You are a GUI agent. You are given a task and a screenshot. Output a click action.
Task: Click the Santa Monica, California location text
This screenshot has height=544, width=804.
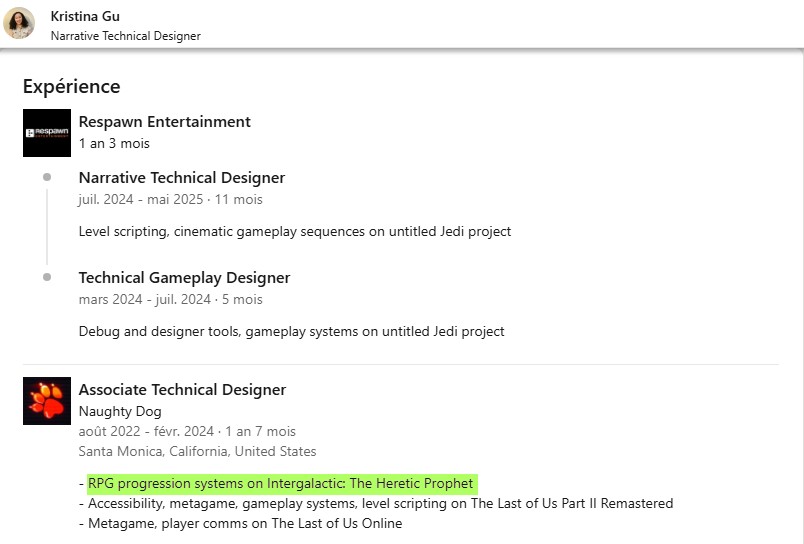pos(197,452)
